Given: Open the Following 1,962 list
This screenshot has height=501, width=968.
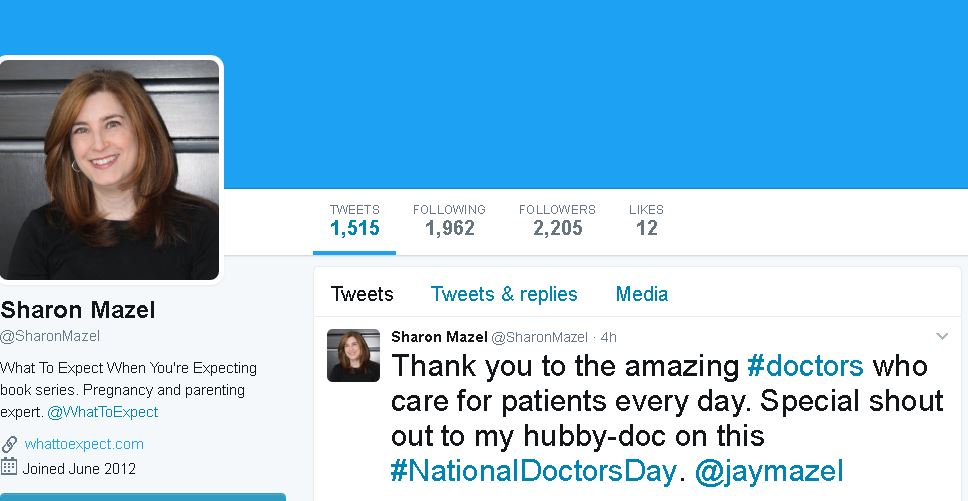Looking at the screenshot, I should (449, 220).
